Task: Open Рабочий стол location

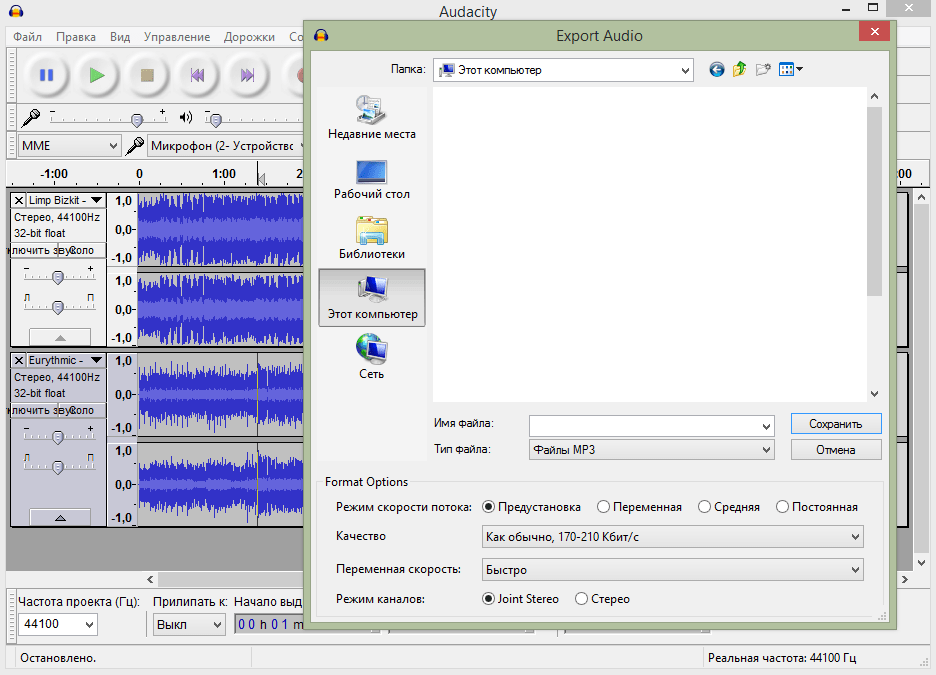Action: point(372,179)
